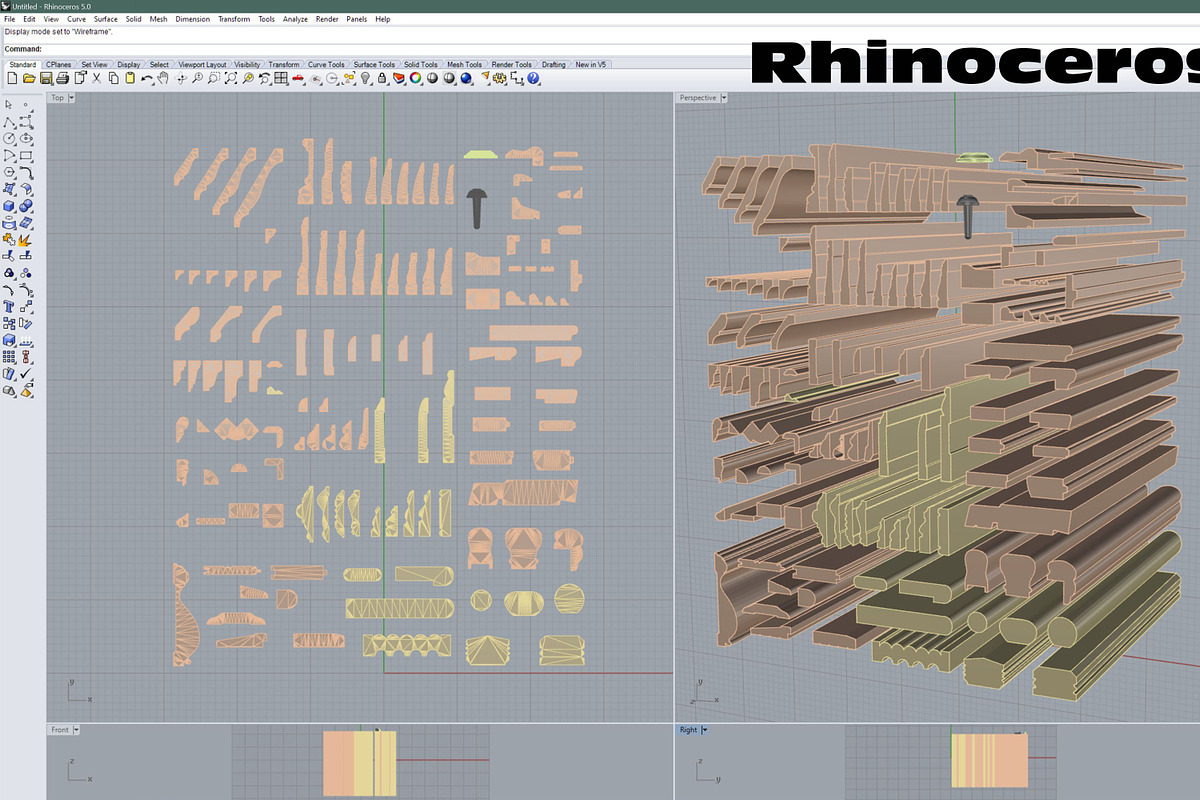Select the Zoom Dynamic magnifier

coord(197,78)
